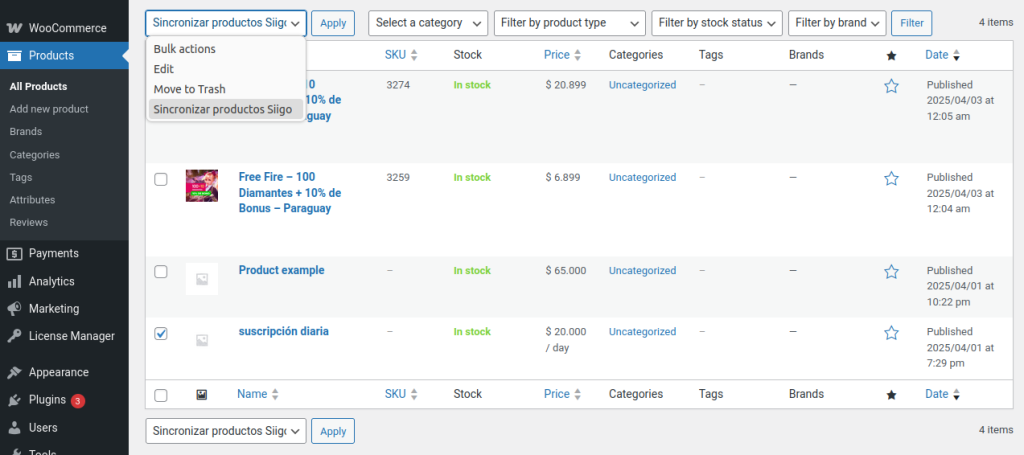Open the Product example link
The width and height of the screenshot is (1024, 455).
coord(281,270)
